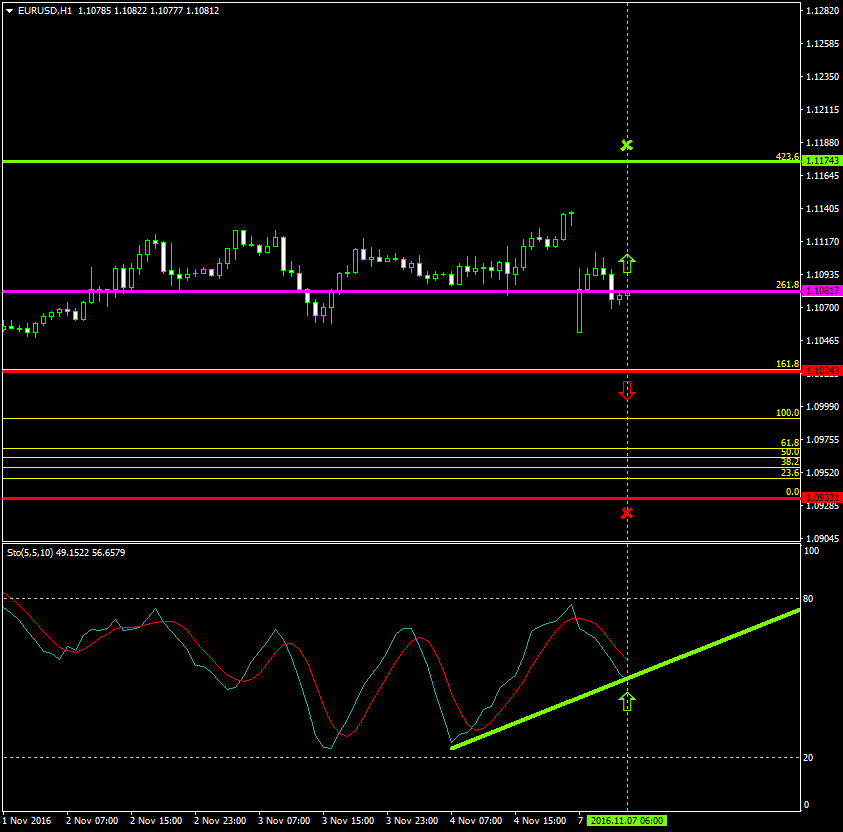Click the green up arrow in the Stochastic panel

coord(627,703)
